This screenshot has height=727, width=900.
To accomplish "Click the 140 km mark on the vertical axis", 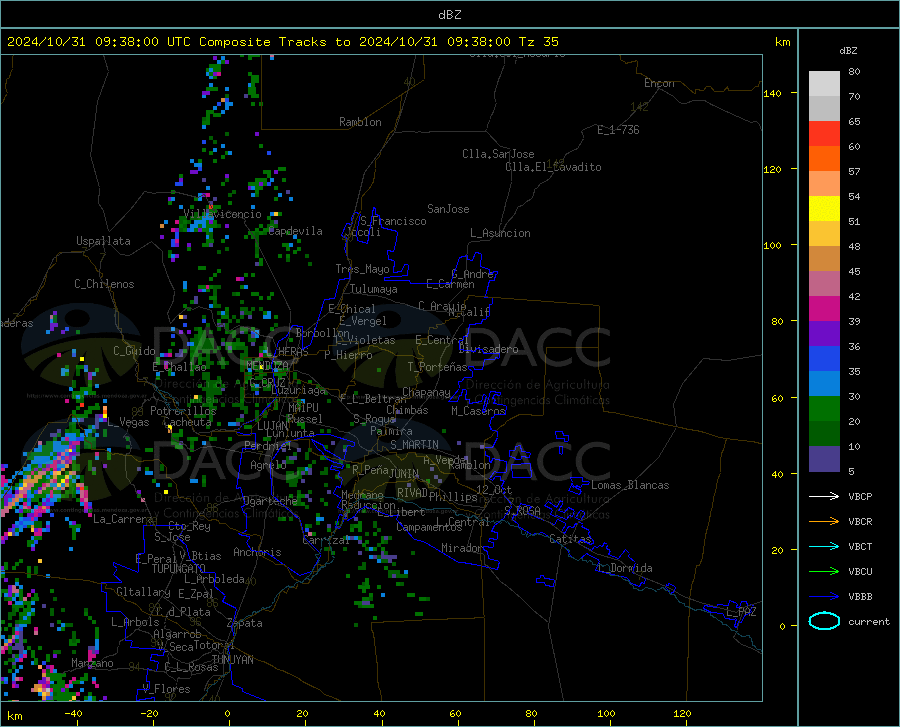I will click(773, 93).
